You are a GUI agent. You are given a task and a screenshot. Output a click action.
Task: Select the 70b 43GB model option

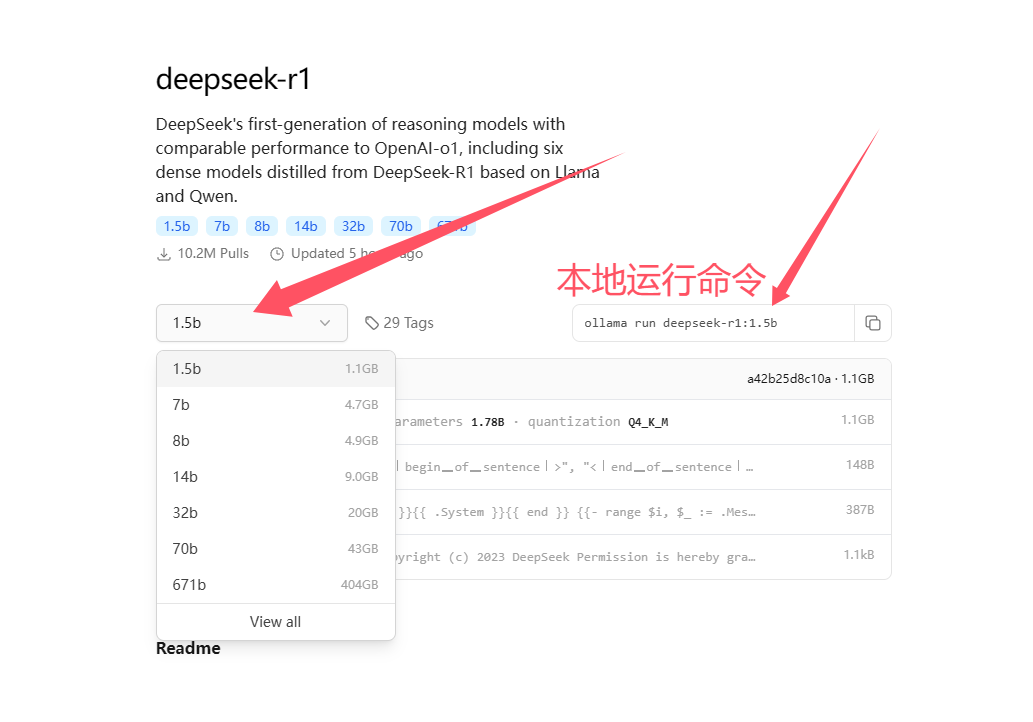[x=275, y=549]
